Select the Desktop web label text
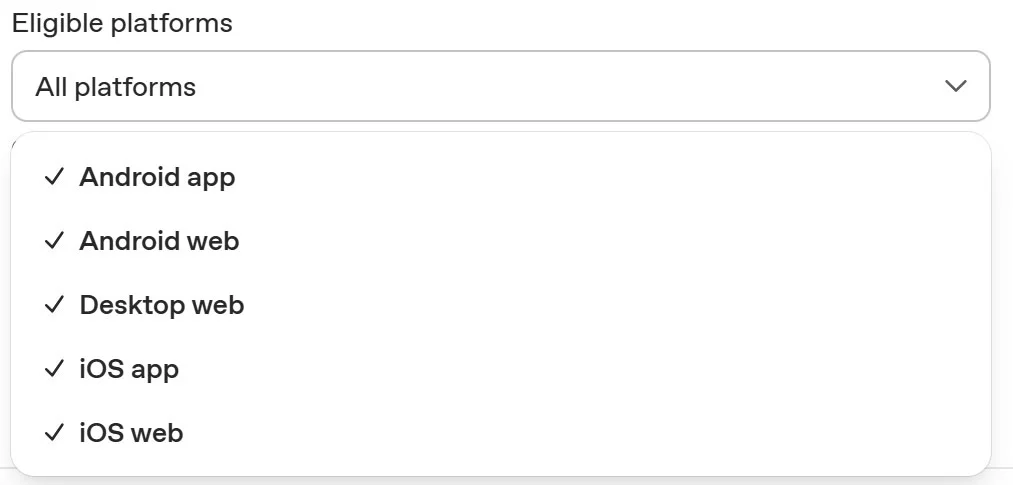The width and height of the screenshot is (1013, 485). (x=162, y=304)
